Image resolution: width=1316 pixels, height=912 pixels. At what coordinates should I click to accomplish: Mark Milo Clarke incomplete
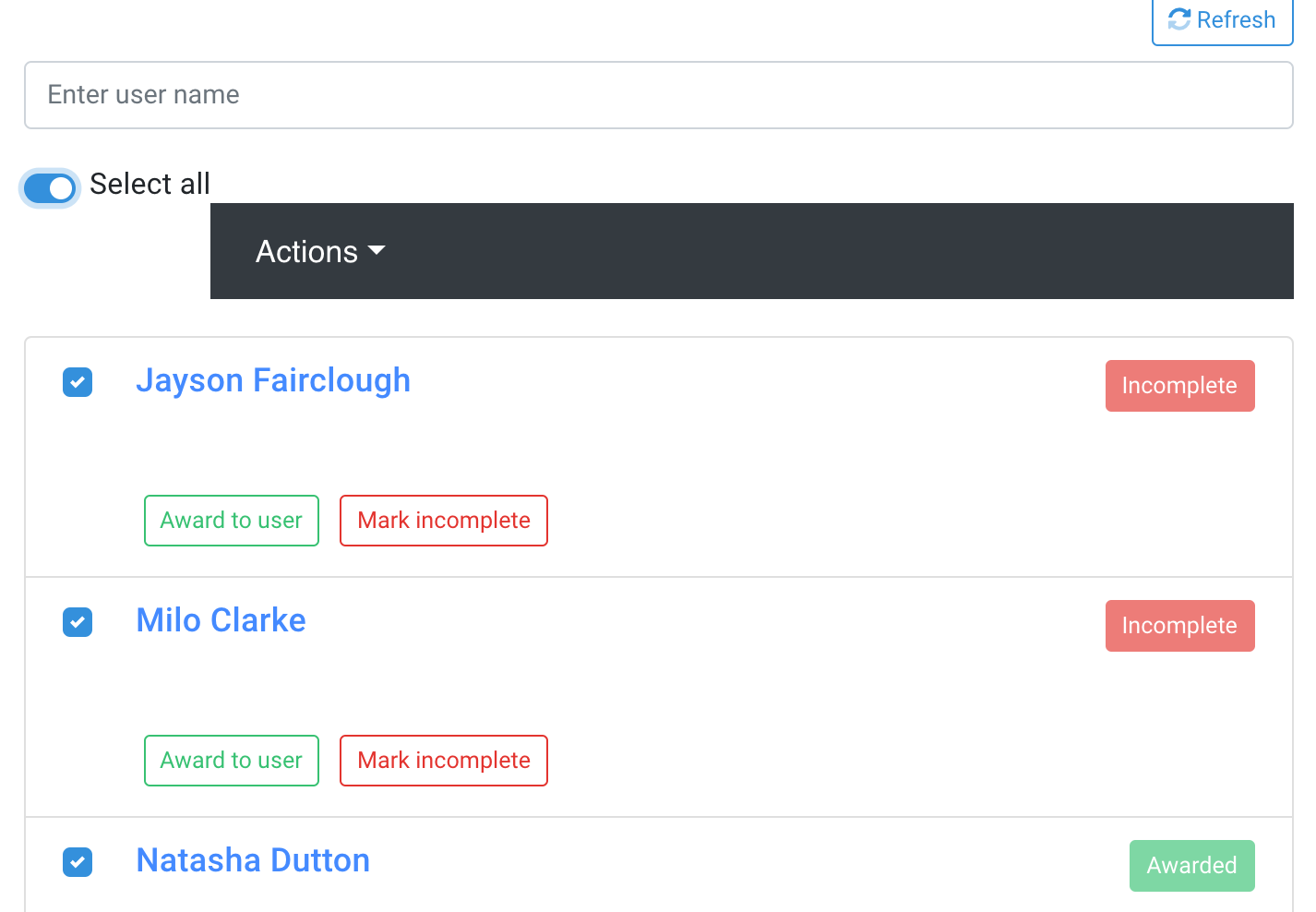point(444,761)
